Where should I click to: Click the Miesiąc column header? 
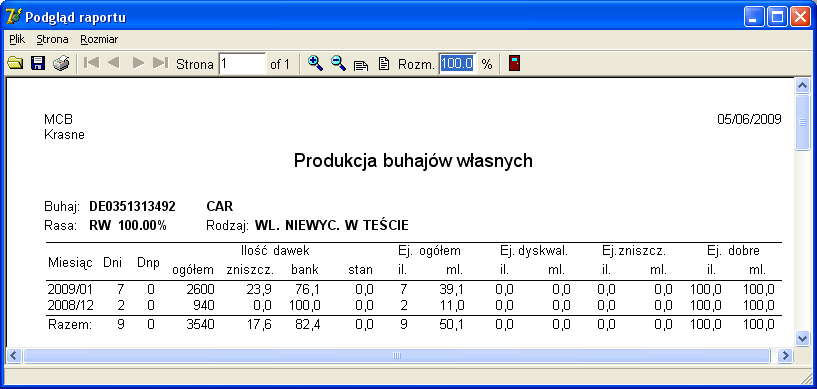pyautogui.click(x=70, y=263)
